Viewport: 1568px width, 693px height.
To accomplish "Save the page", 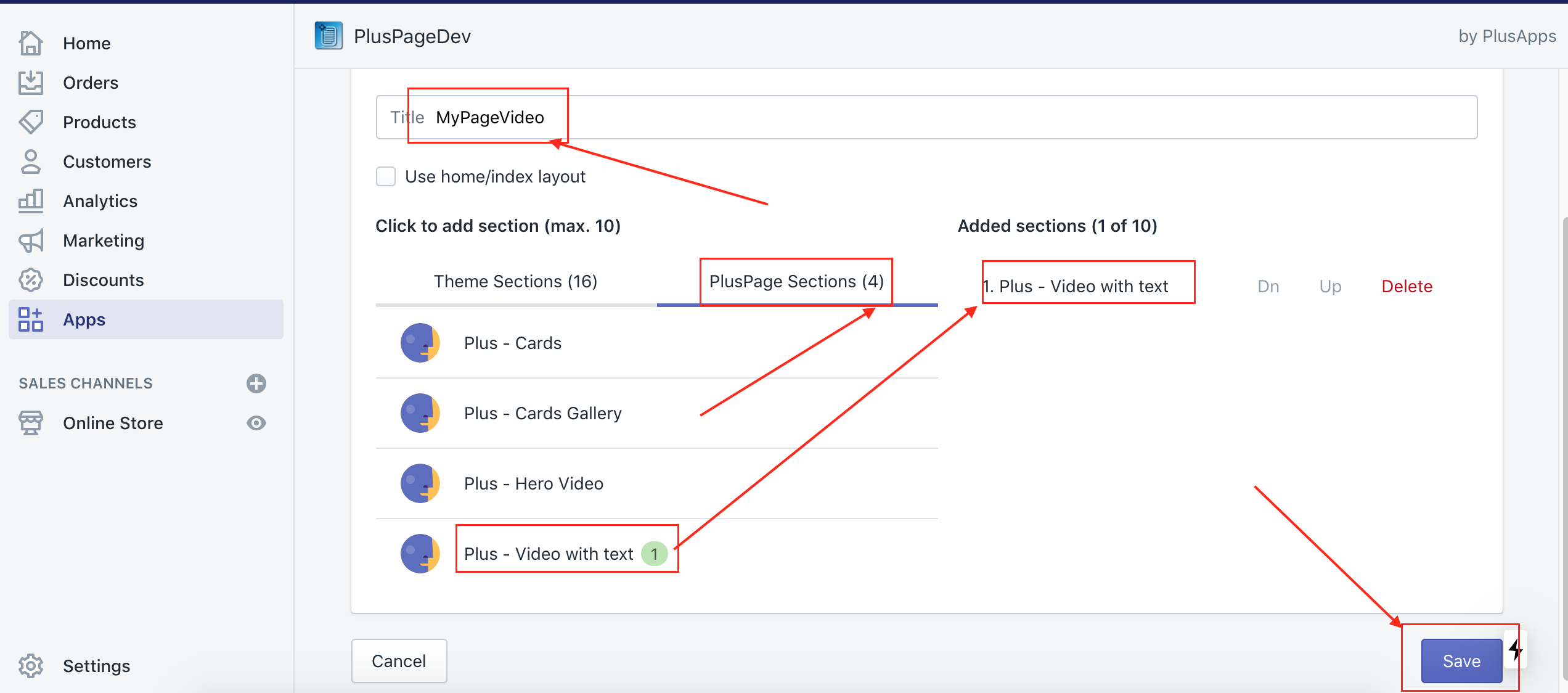I will [x=1461, y=661].
